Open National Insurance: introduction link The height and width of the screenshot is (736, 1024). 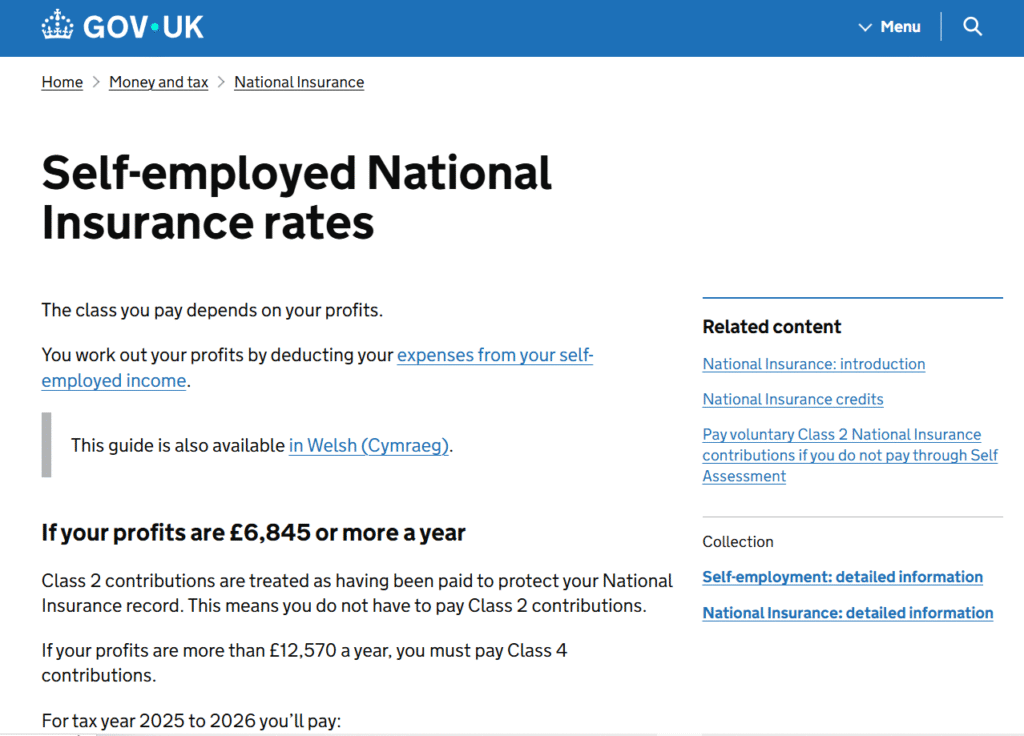(813, 364)
